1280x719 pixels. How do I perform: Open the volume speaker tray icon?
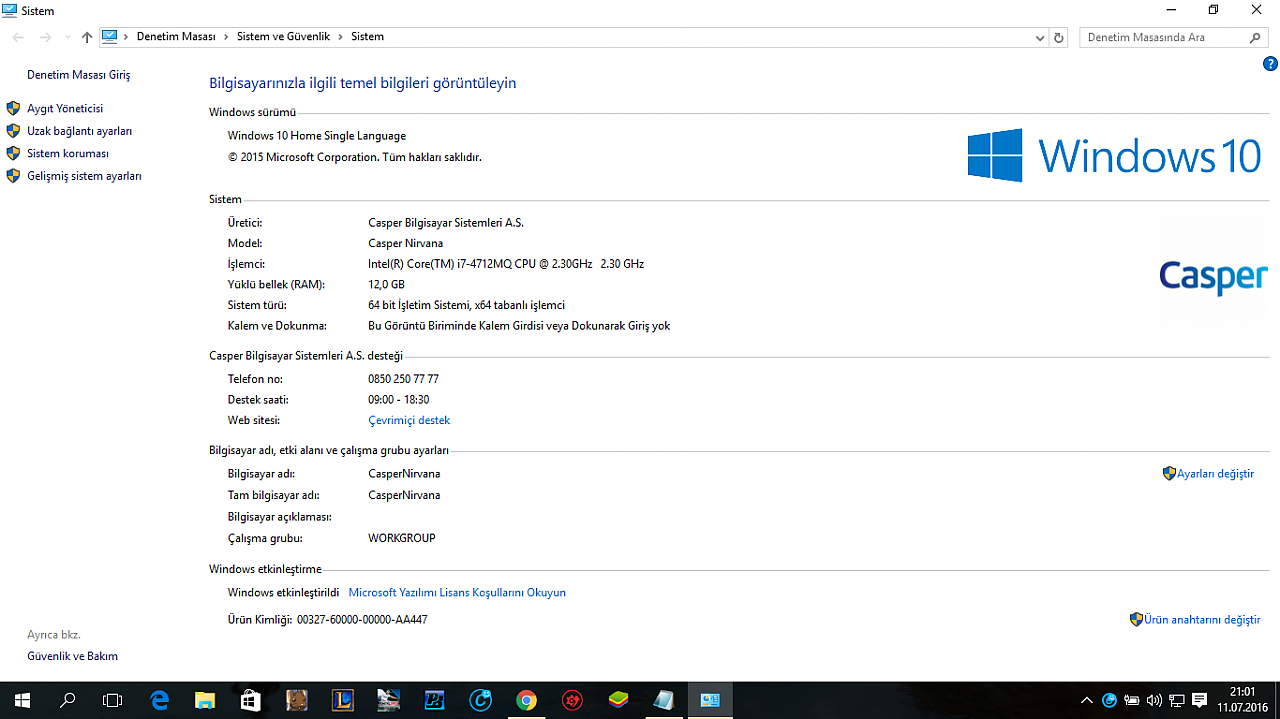pyautogui.click(x=1154, y=701)
